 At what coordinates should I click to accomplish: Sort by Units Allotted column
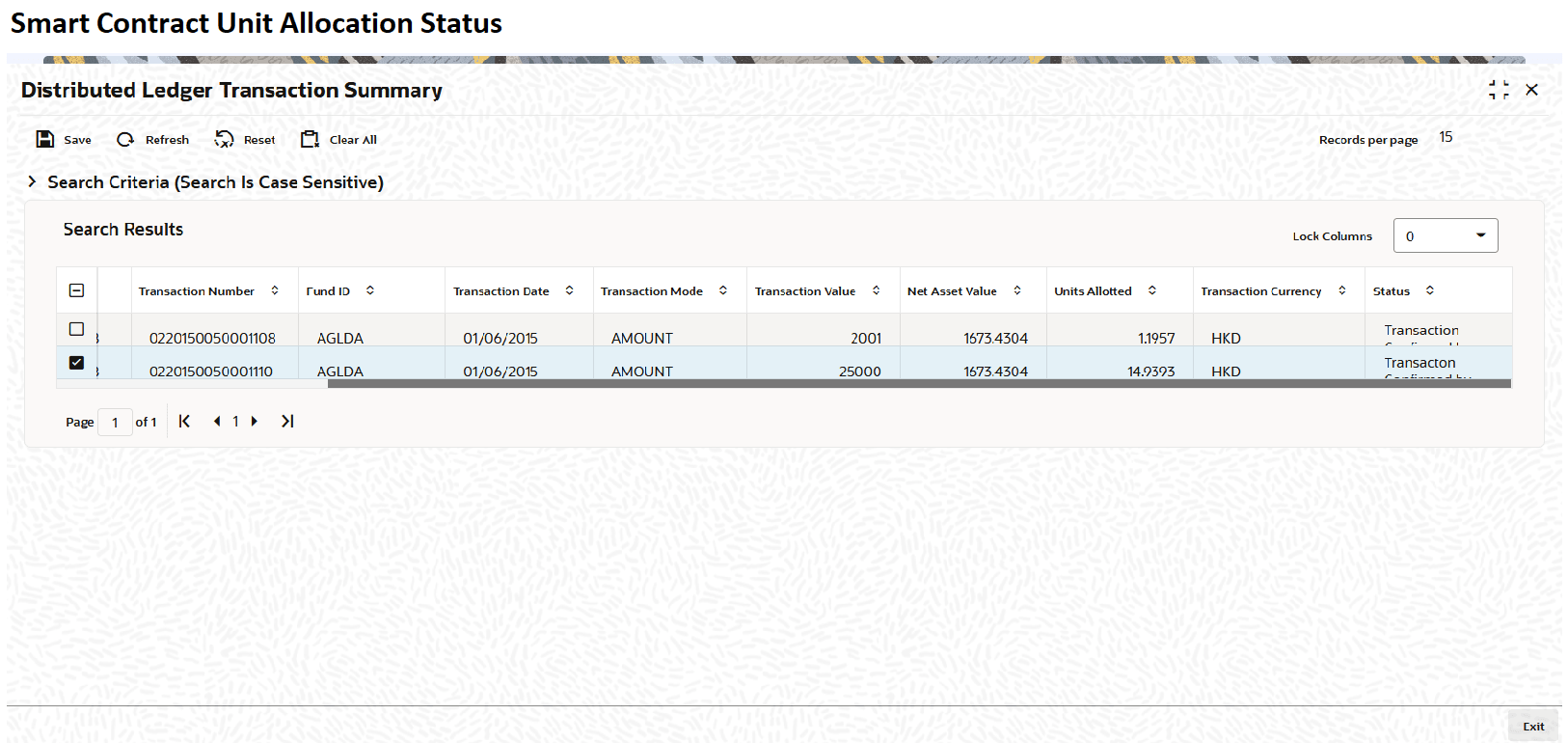(x=1152, y=290)
